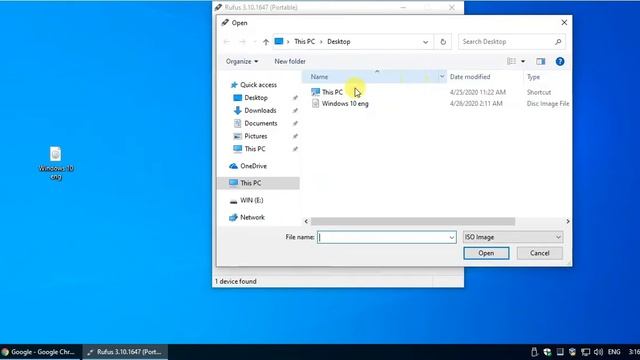Screen dimensions: 640x360
Task: Click Desktop in address breadcrumb
Action: tap(339, 42)
